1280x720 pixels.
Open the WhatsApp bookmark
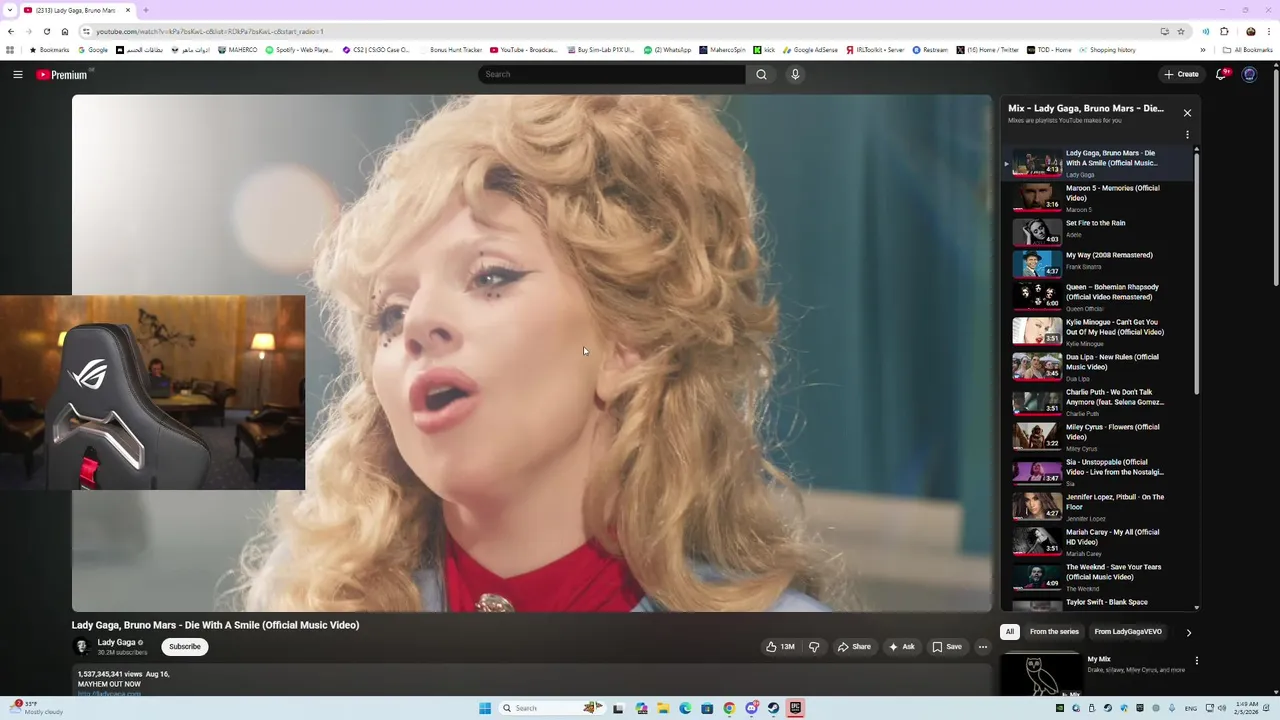[667, 50]
